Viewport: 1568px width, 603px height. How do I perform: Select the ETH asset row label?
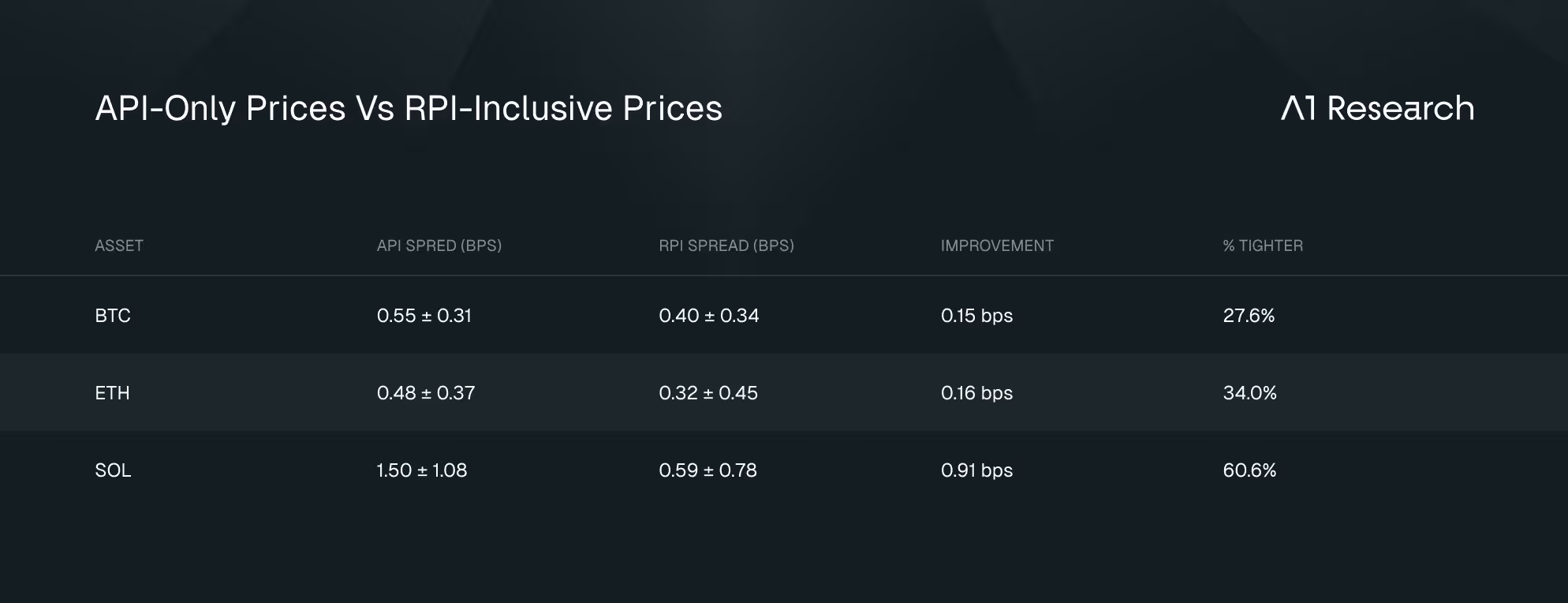click(112, 393)
